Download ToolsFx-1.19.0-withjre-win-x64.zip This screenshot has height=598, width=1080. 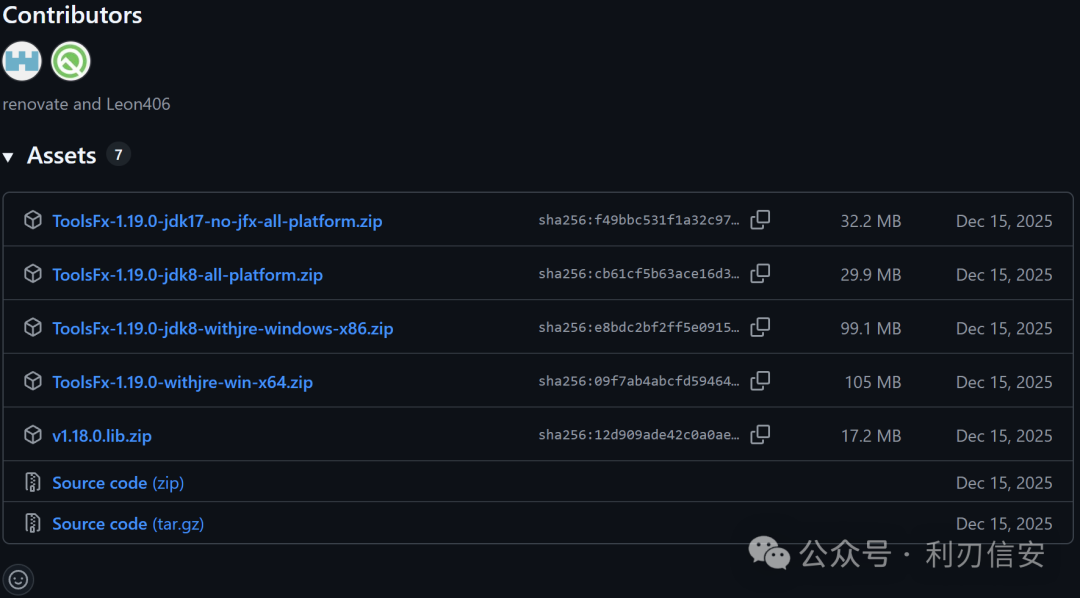182,382
